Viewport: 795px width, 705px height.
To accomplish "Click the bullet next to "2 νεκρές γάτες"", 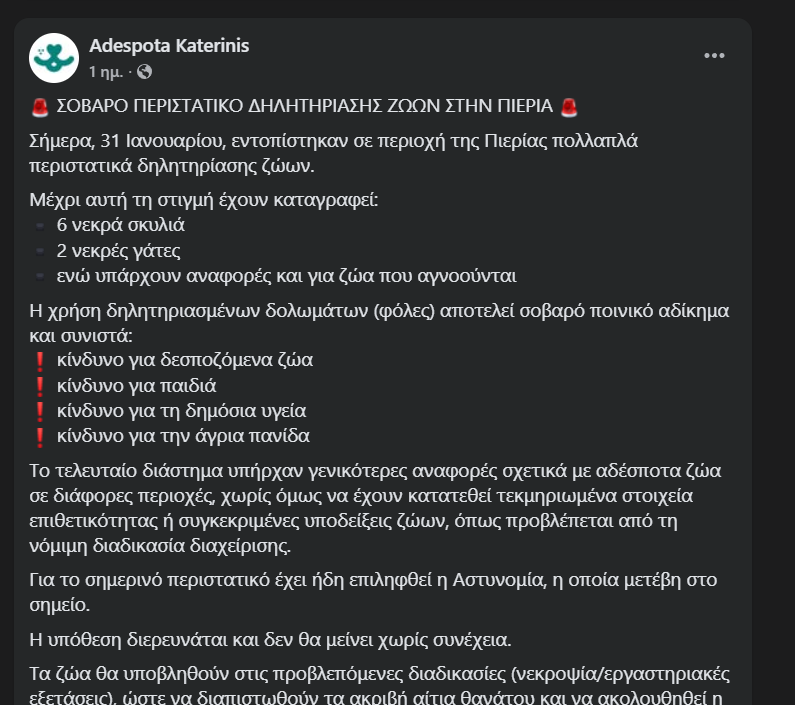I will (40, 252).
